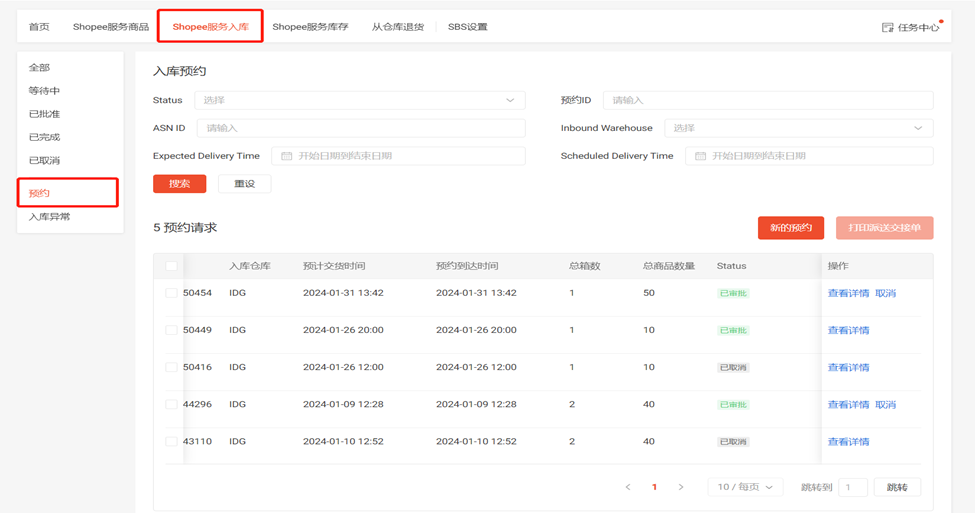The image size is (975, 513).
Task: Click calendar icon in Scheduled Delivery Time
Action: tap(700, 156)
